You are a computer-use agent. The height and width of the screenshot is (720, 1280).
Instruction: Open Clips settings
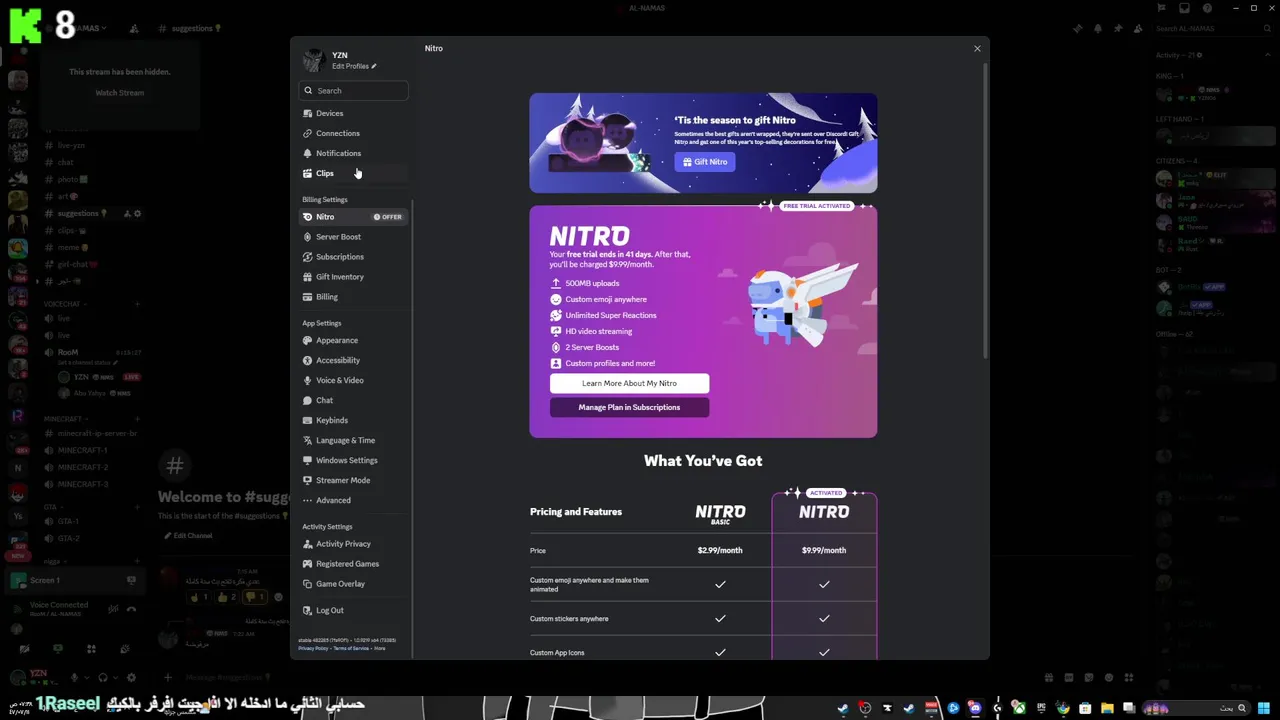tap(353, 173)
